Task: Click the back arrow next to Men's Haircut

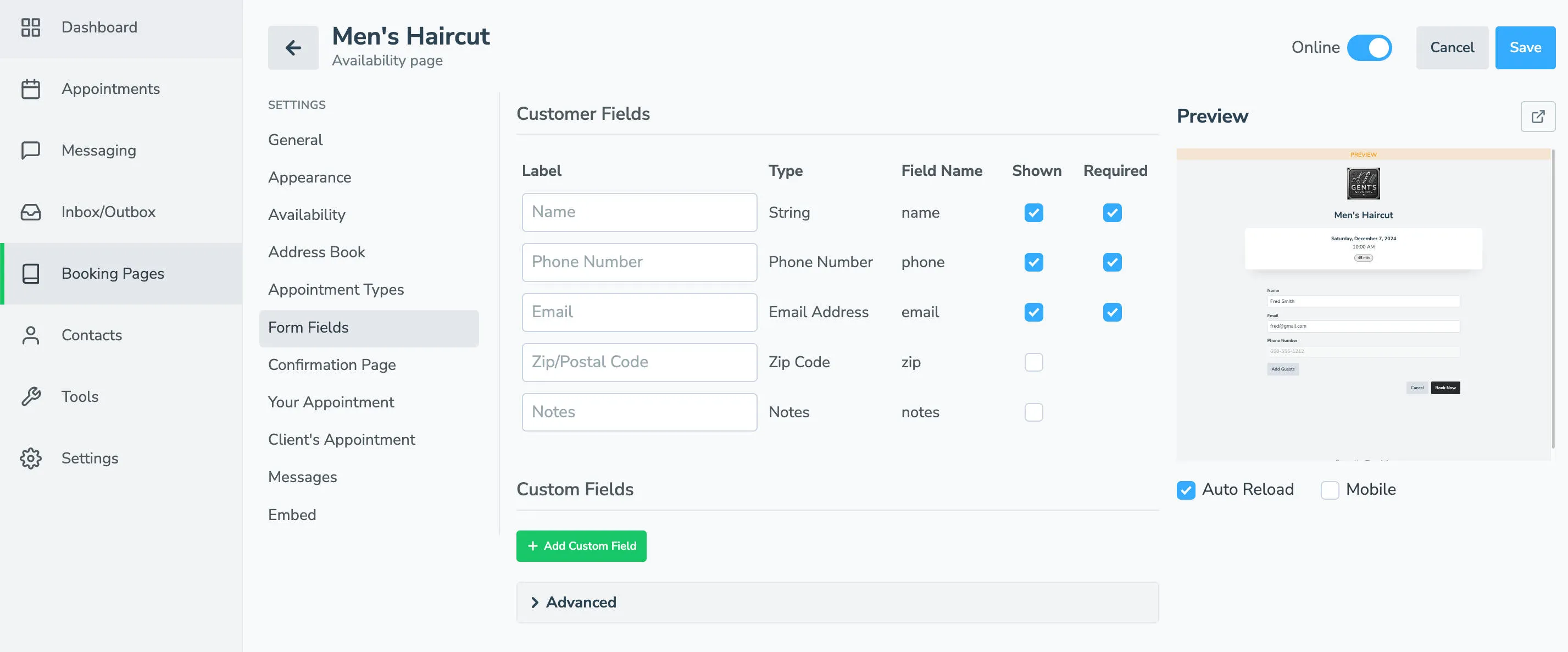Action: point(293,47)
